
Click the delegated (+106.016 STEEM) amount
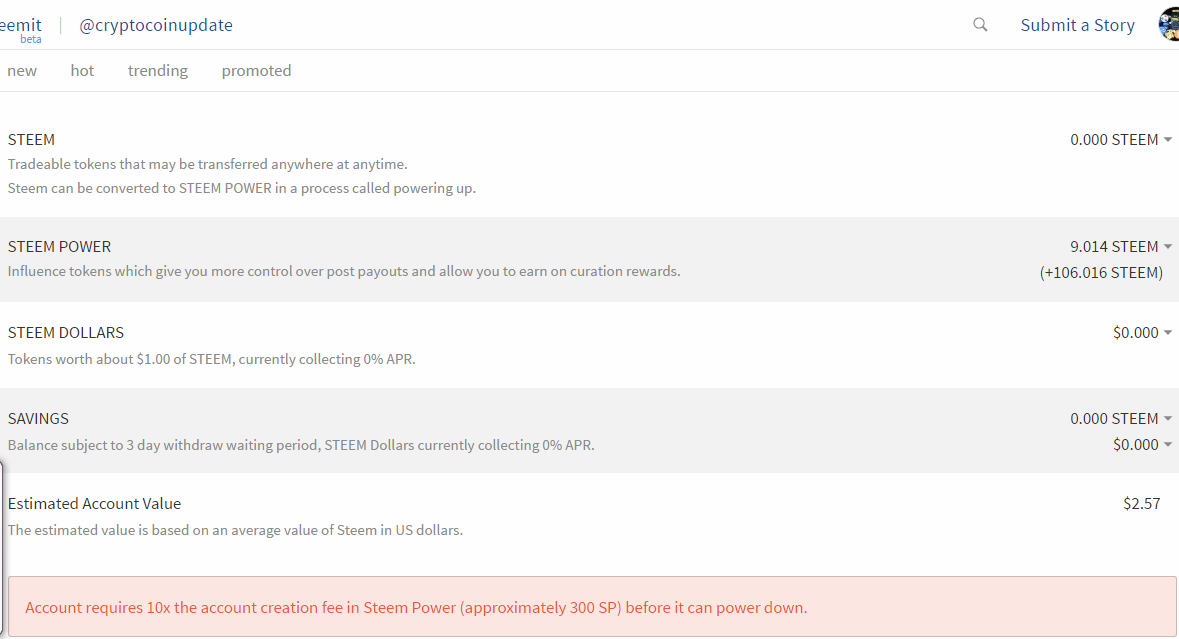pyautogui.click(x=1101, y=273)
